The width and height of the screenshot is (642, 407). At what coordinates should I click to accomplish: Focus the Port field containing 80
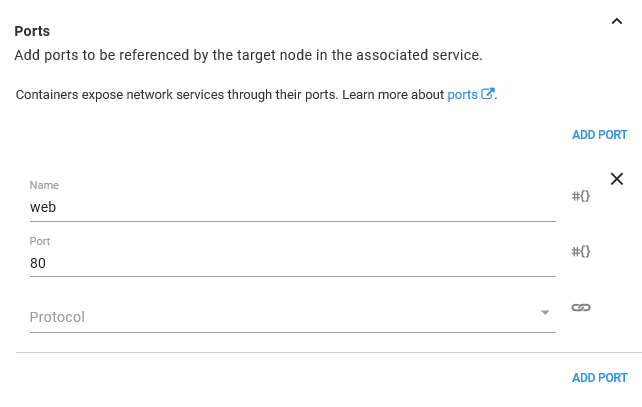[x=292, y=263]
